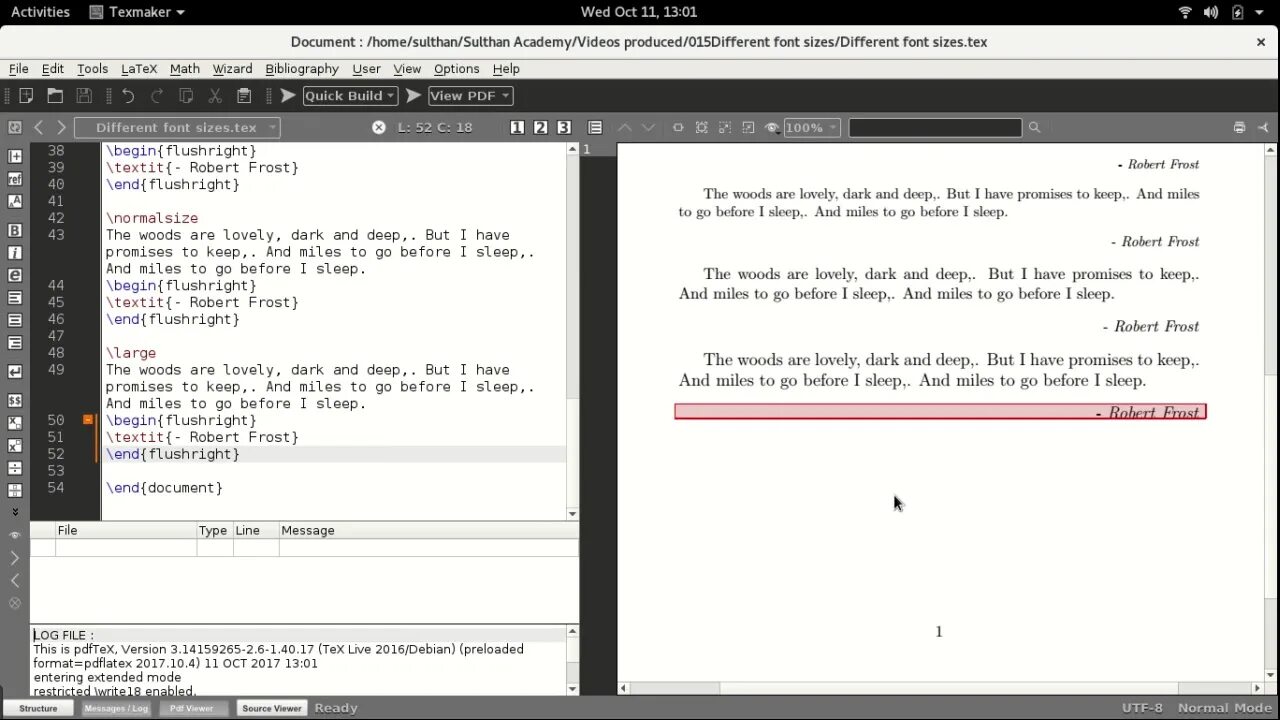The height and width of the screenshot is (720, 1280).
Task: Click the '\end{document}' line in editor
Action: point(164,487)
